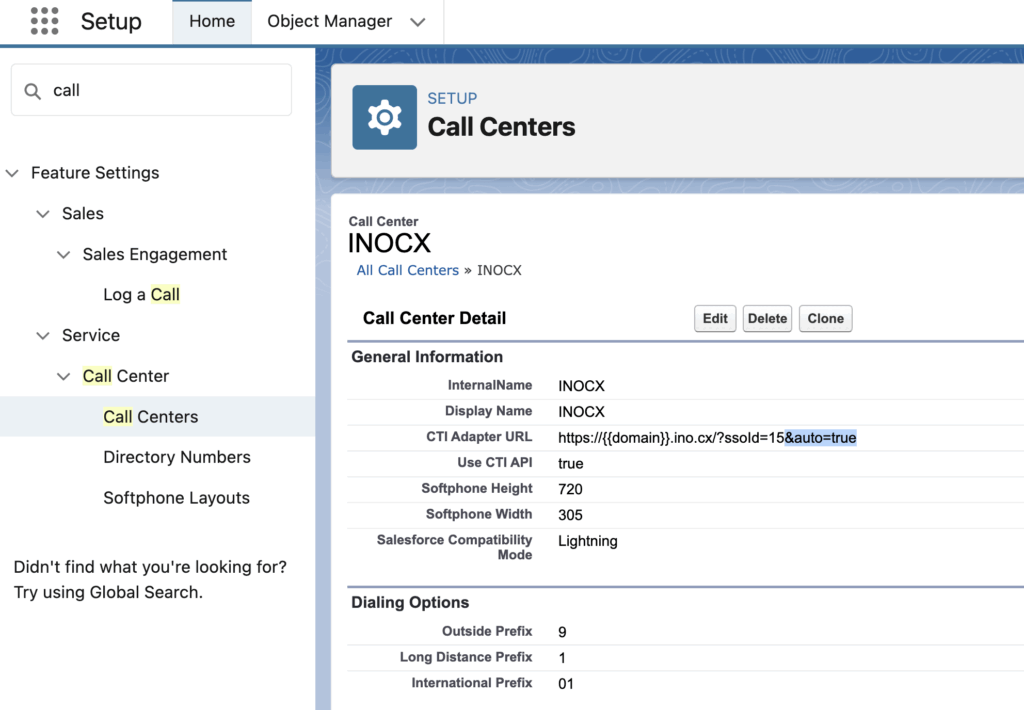
Task: Open the Object Manager tab
Action: (x=329, y=21)
